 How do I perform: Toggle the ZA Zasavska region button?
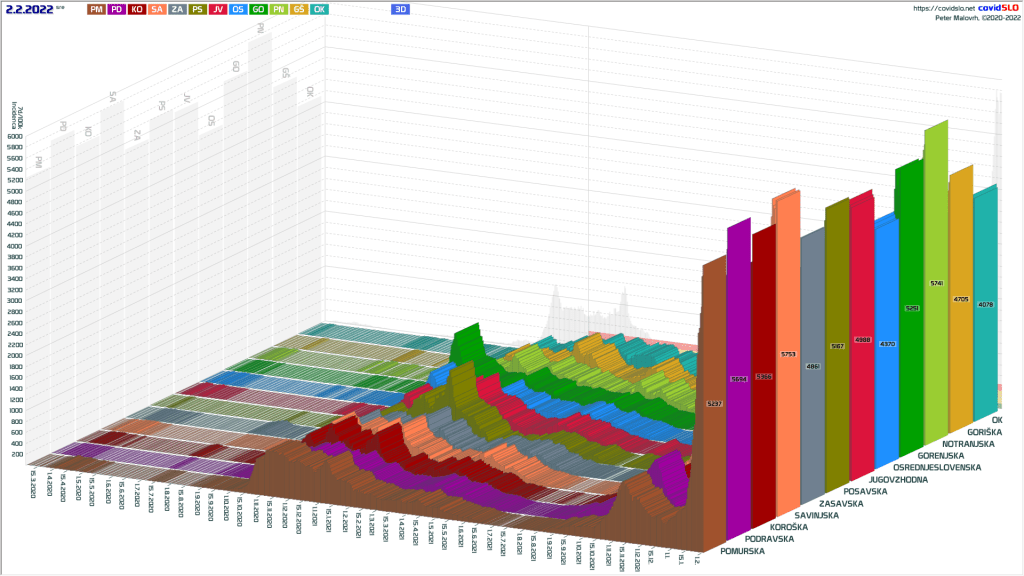tap(177, 9)
